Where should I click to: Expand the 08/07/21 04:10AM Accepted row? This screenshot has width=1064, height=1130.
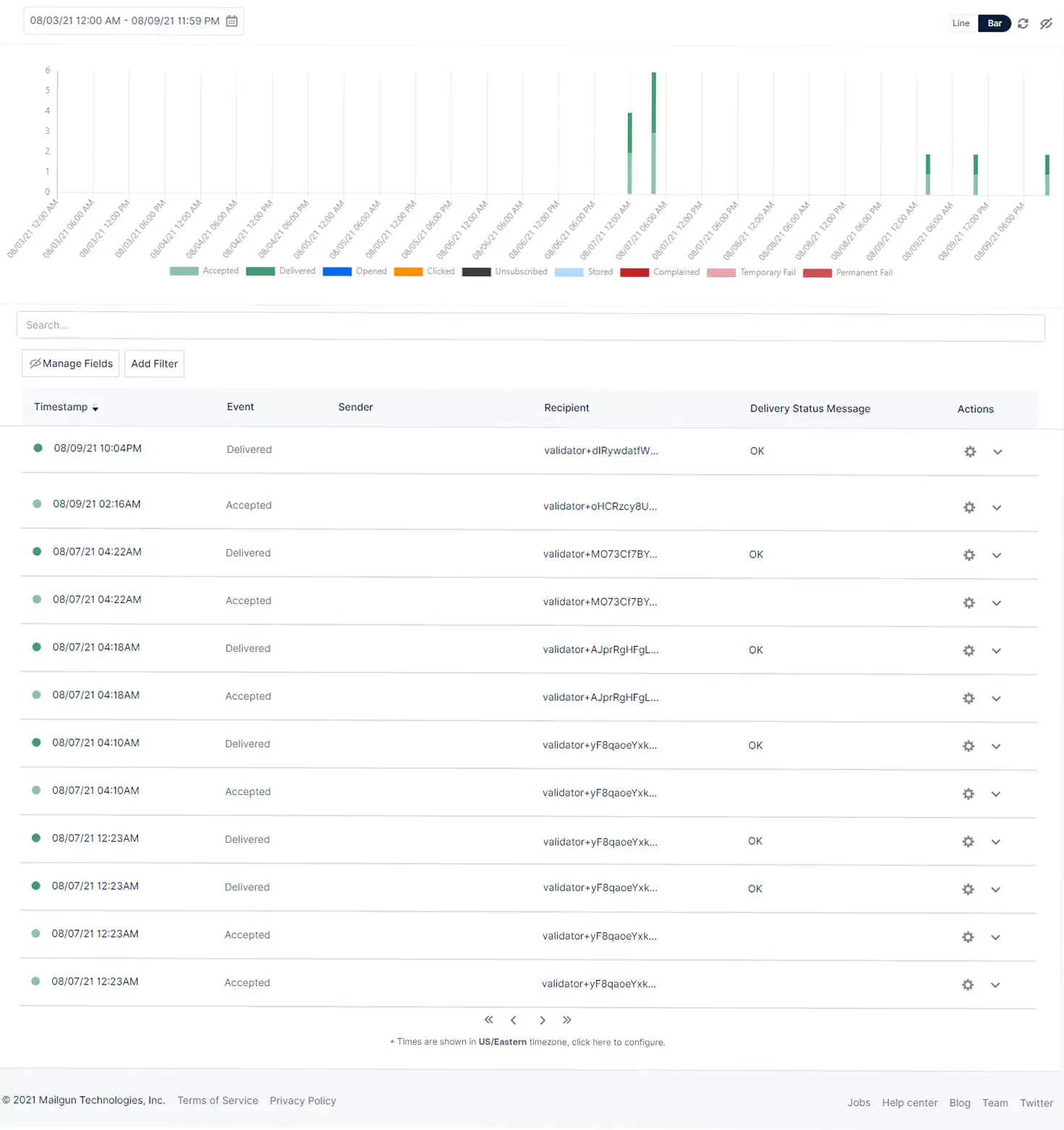click(x=996, y=794)
